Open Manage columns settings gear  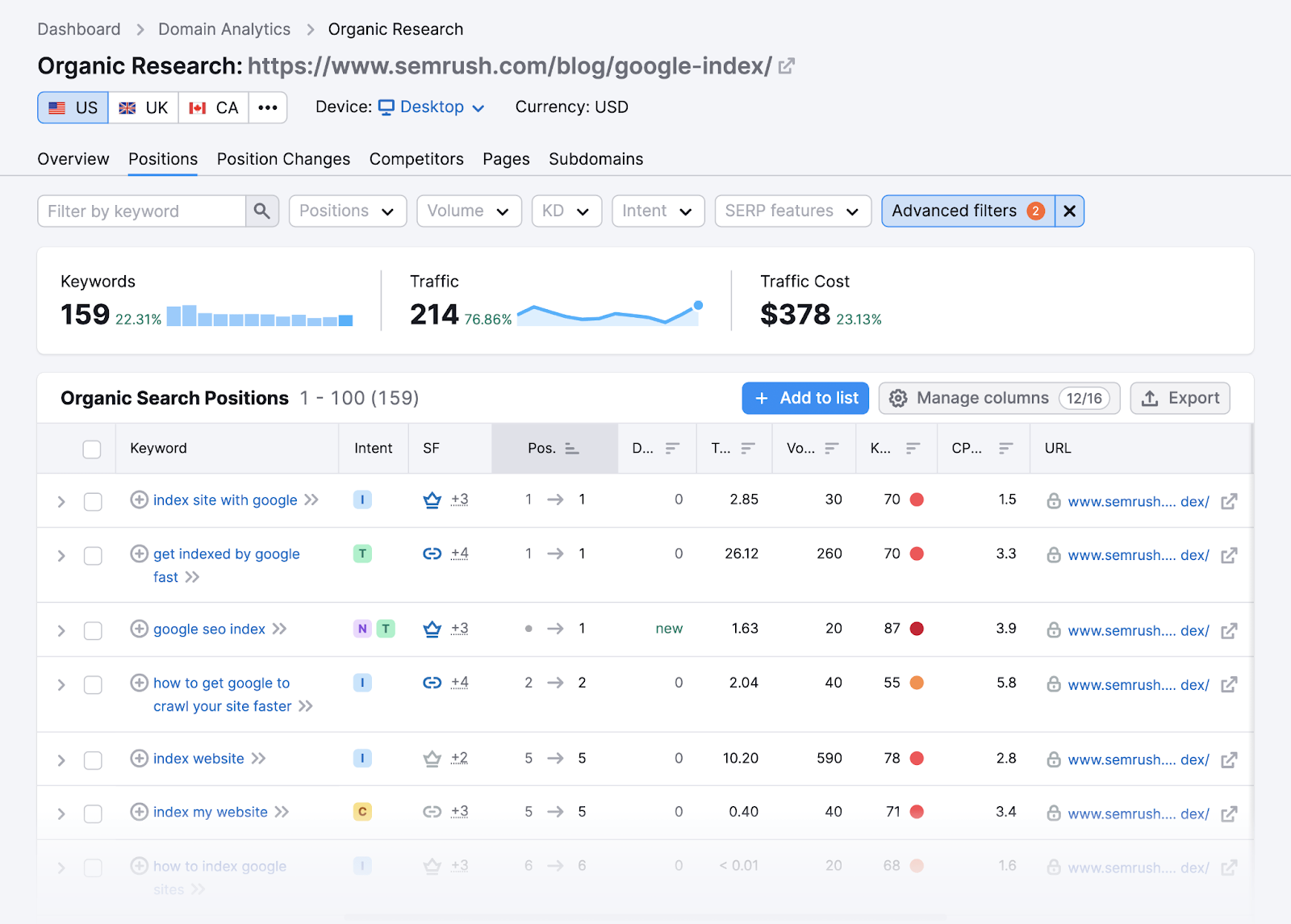tap(898, 398)
